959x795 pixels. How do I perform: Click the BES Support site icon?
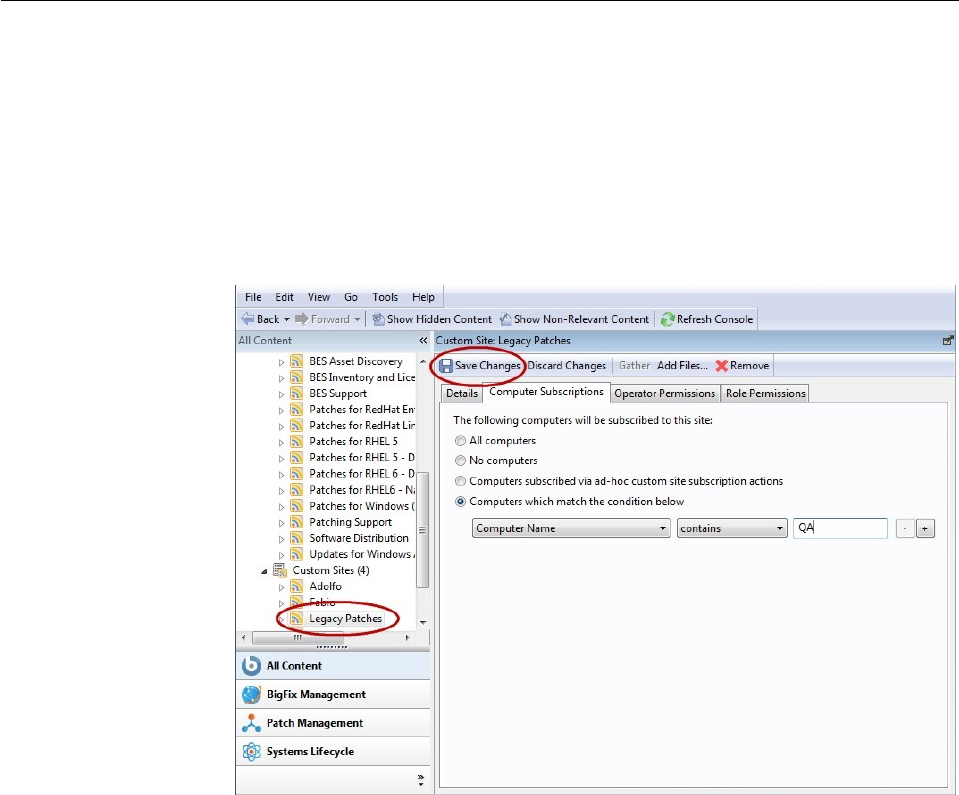coord(297,393)
